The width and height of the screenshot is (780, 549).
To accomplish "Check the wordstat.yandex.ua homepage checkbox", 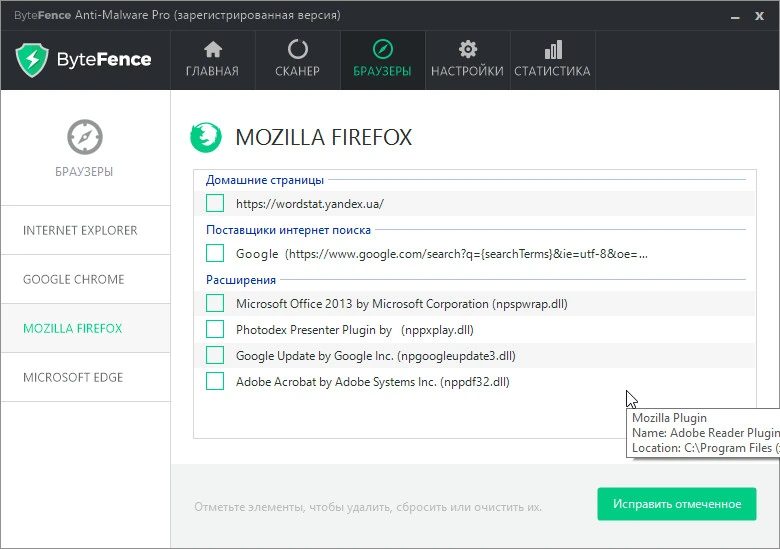I will pyautogui.click(x=215, y=203).
